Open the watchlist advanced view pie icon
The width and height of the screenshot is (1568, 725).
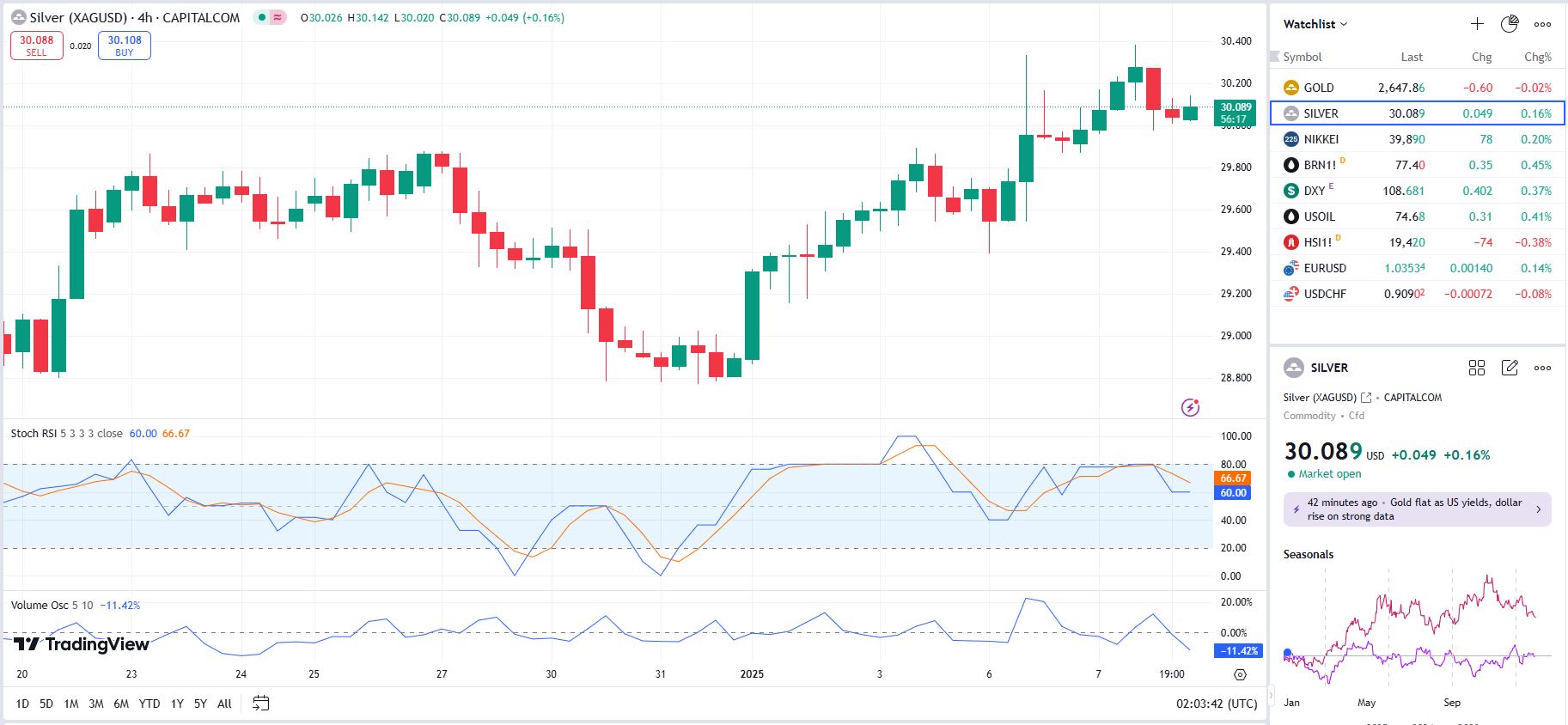coord(1510,24)
